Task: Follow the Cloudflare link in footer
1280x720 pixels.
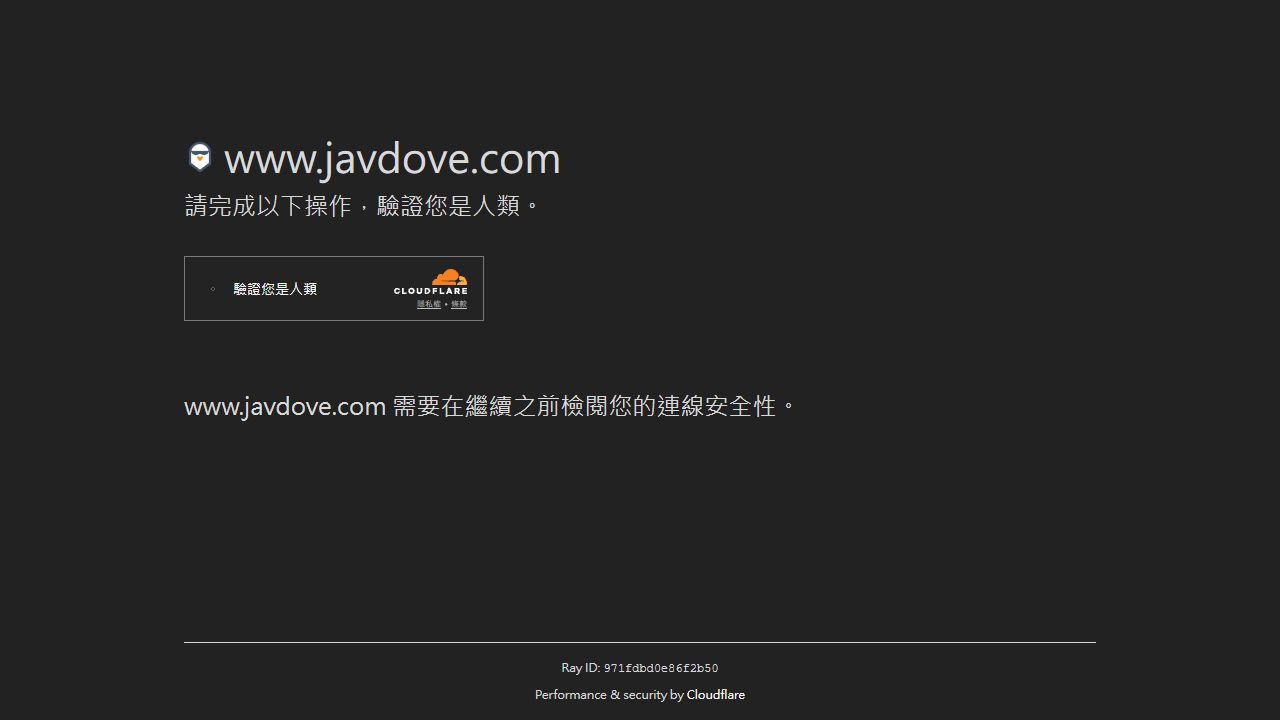Action: [x=716, y=694]
